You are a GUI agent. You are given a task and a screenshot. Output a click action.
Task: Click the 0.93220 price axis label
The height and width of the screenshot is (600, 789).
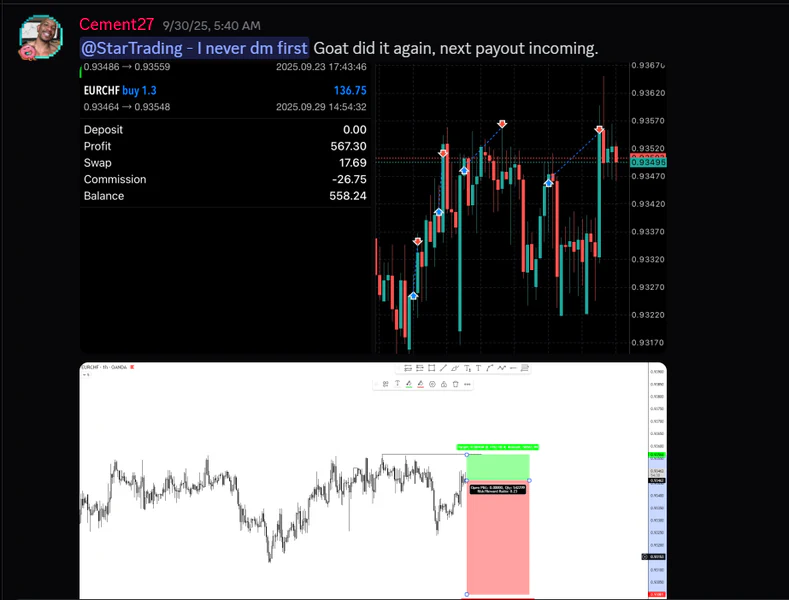tap(648, 315)
